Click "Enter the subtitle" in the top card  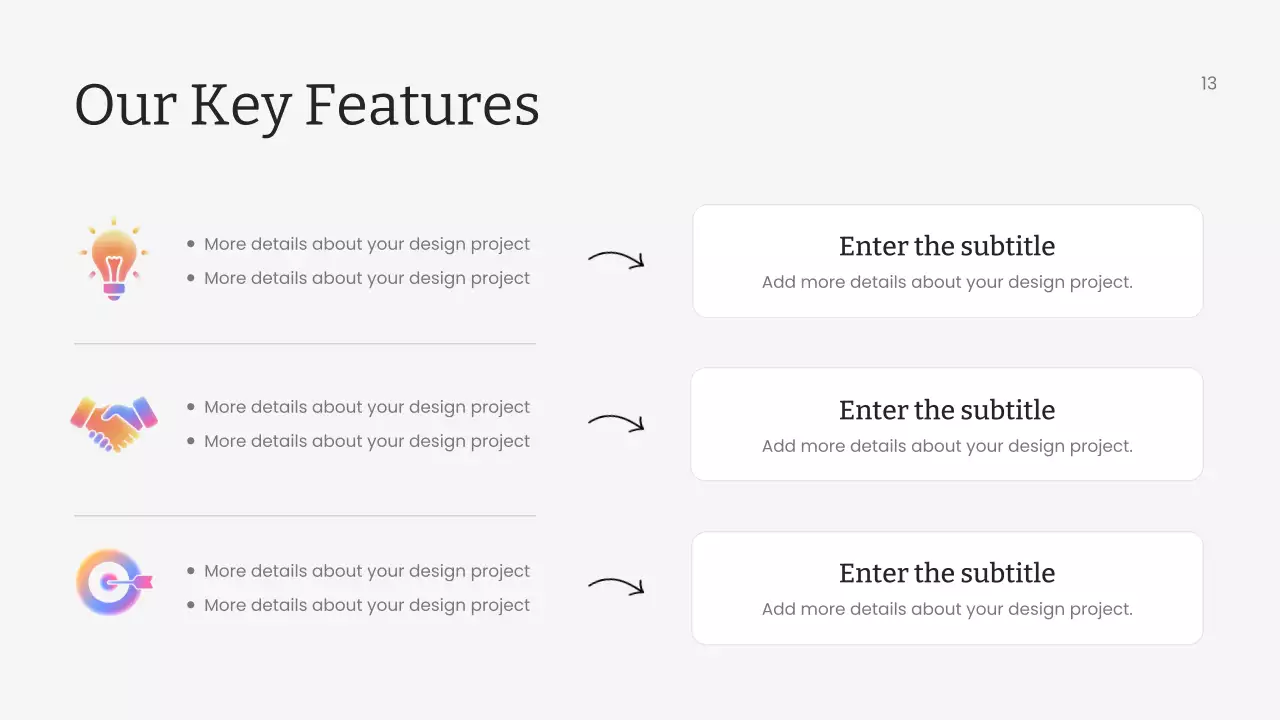pos(947,246)
